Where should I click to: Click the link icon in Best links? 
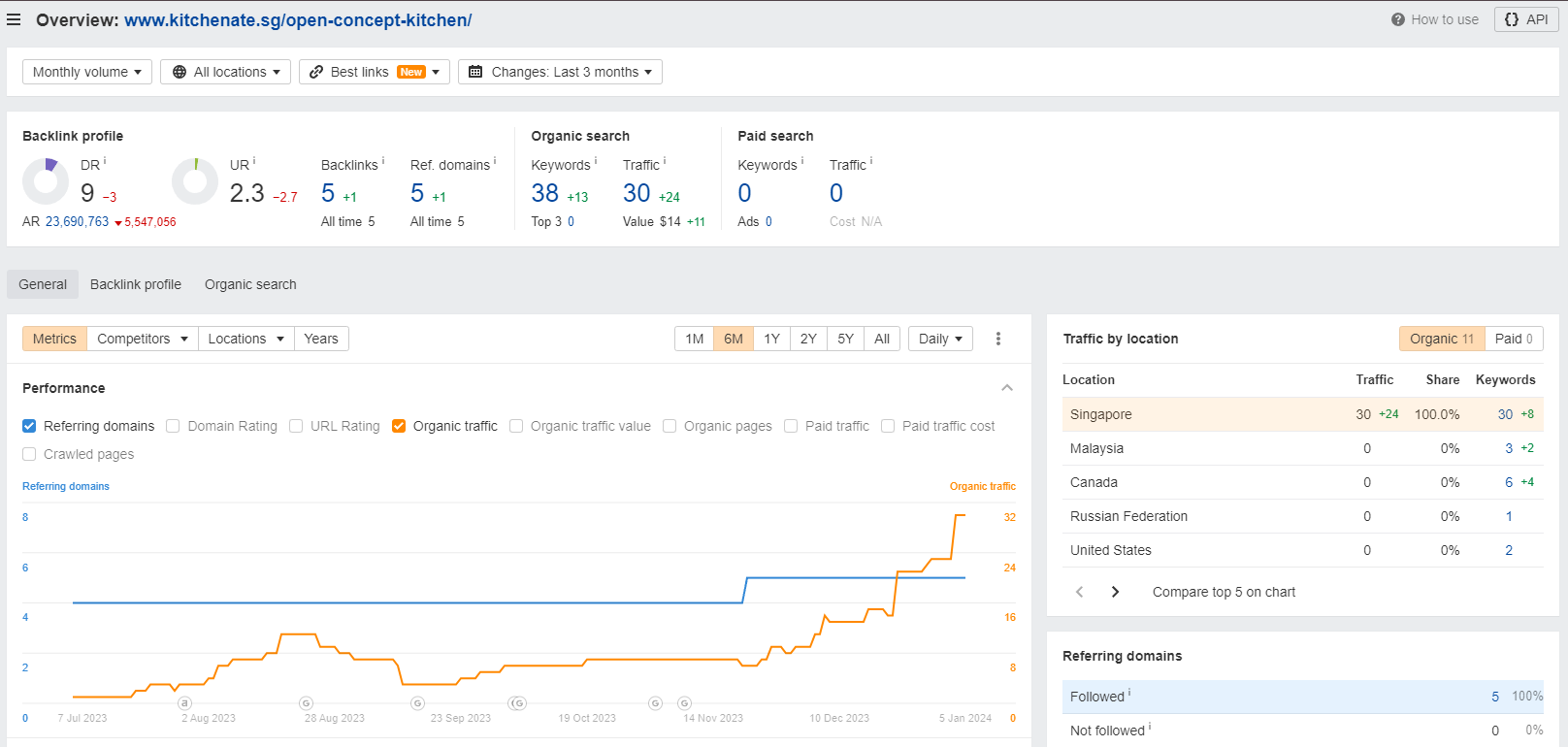[316, 72]
